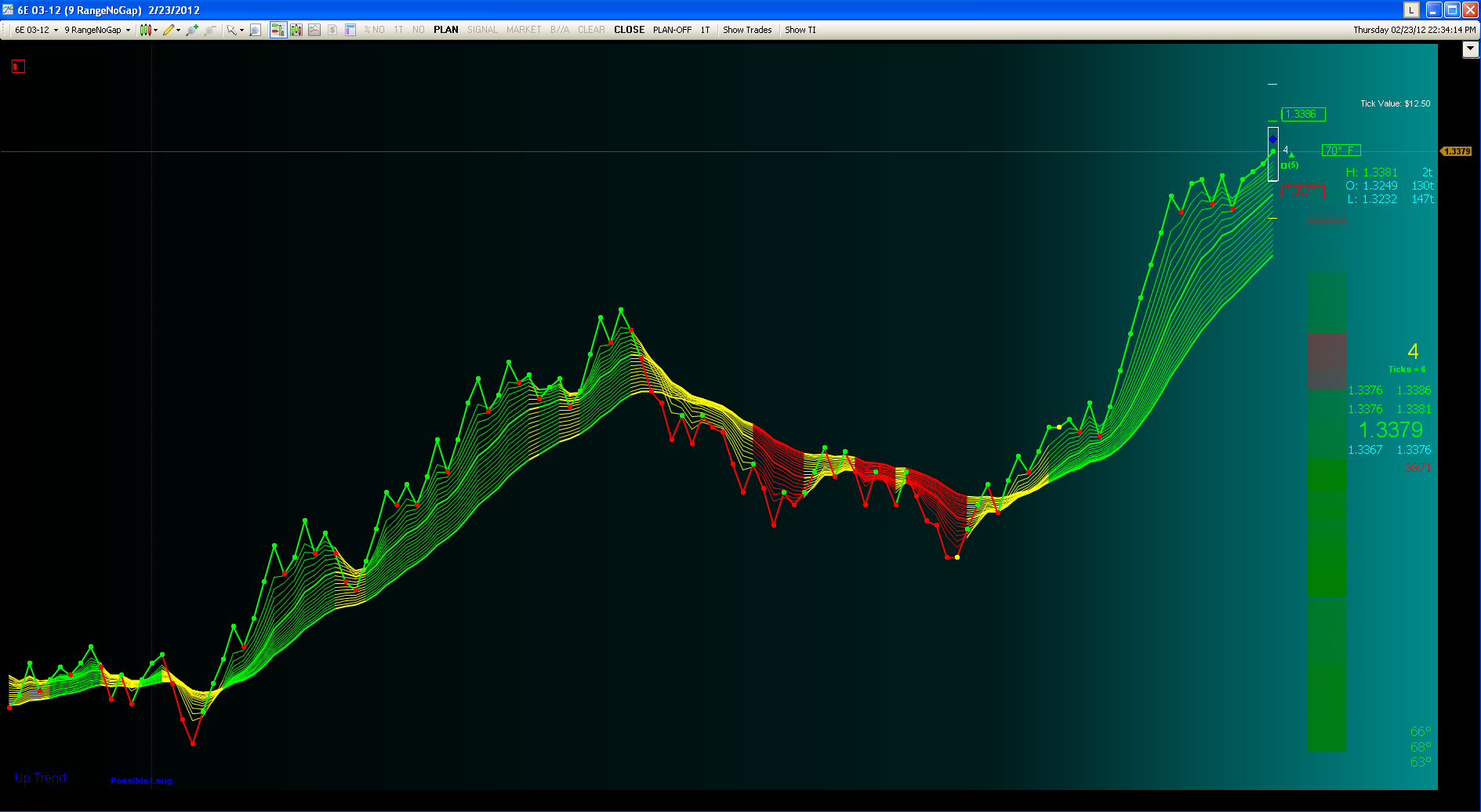
Task: Click Show Trades in the toolbar
Action: 747,30
